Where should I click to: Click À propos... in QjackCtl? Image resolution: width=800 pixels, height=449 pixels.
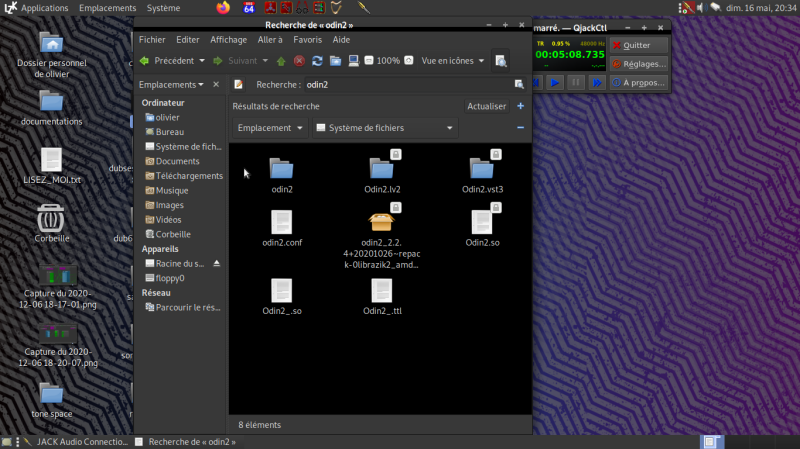click(x=638, y=83)
